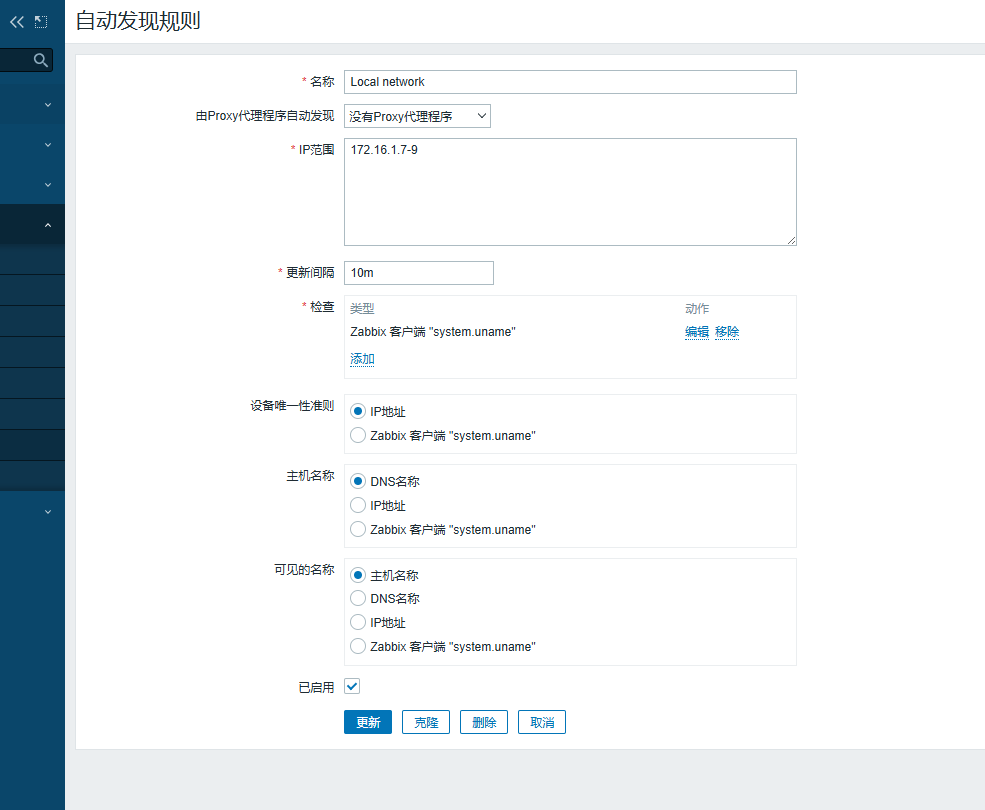Select DNS名称 under 主机名称
This screenshot has height=810, width=985.
pyautogui.click(x=358, y=481)
